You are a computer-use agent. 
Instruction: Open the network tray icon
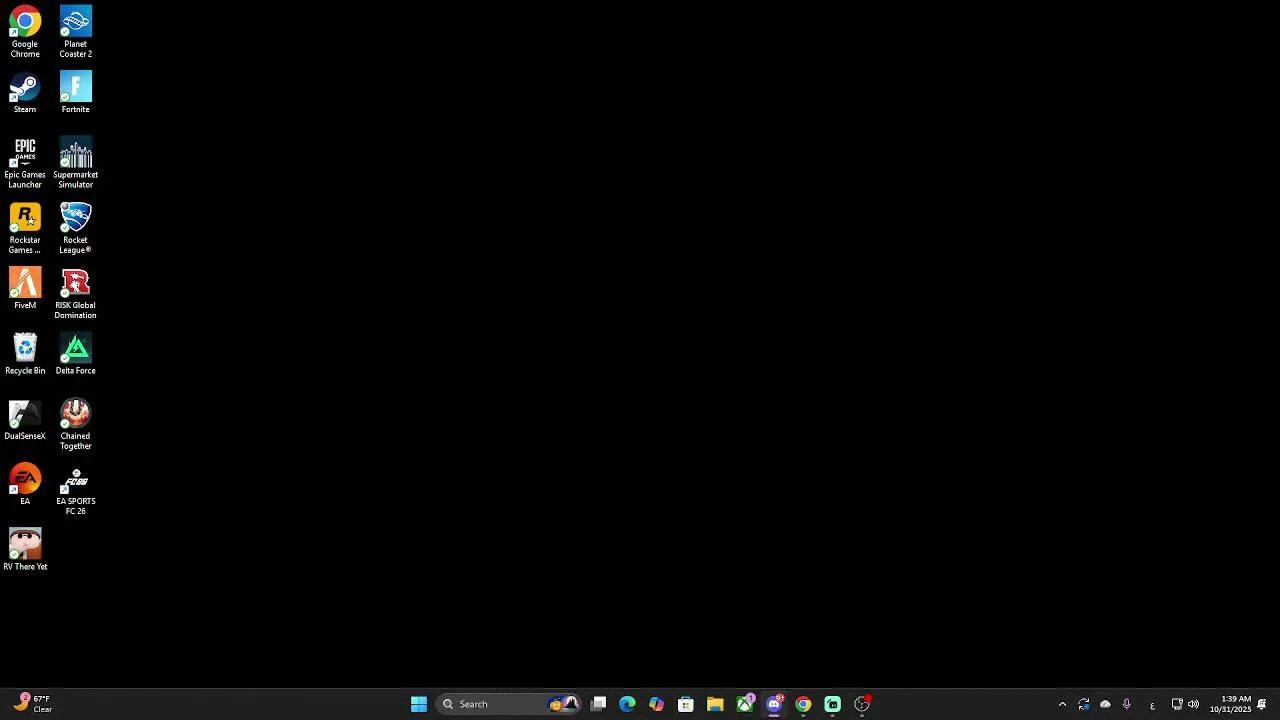click(x=1177, y=704)
